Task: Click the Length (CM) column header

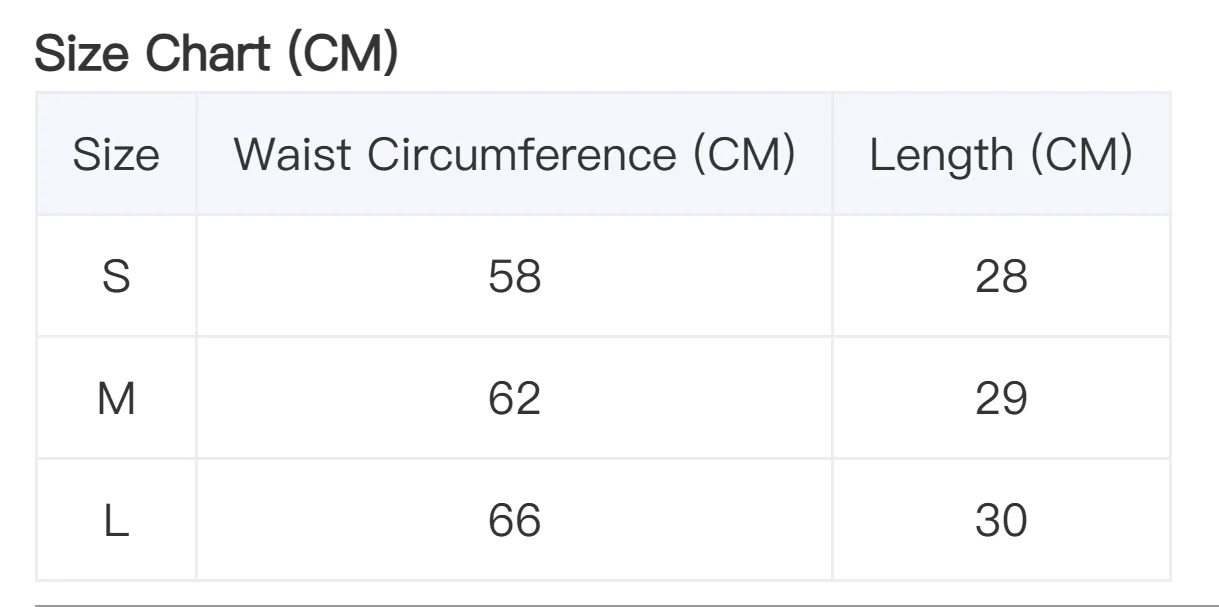Action: [x=1001, y=154]
